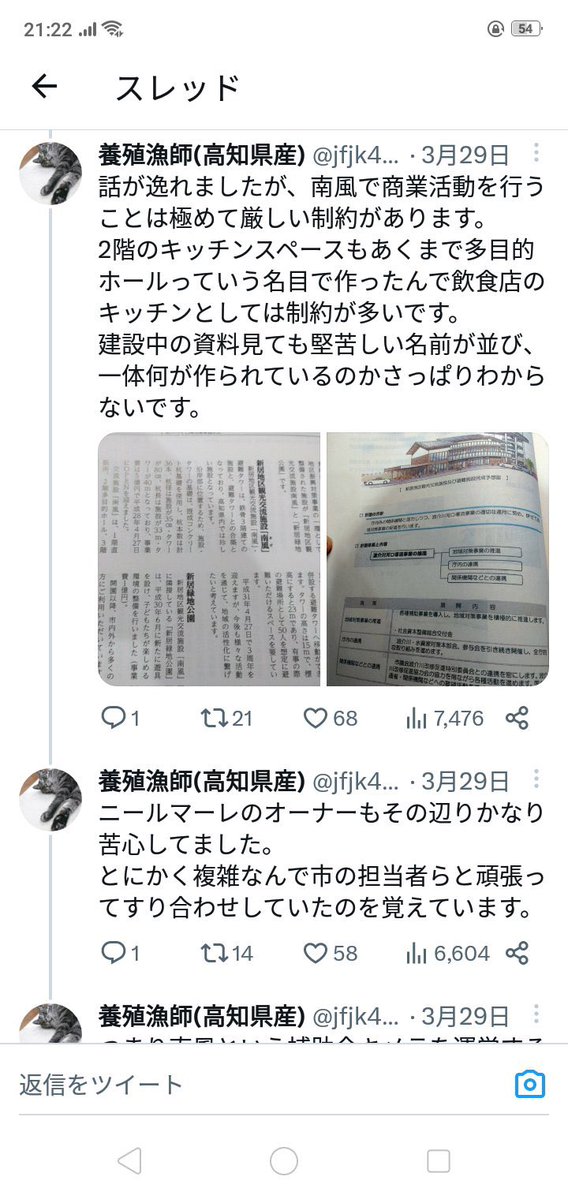
Task: Open more options on first tweet
Action: (537, 154)
